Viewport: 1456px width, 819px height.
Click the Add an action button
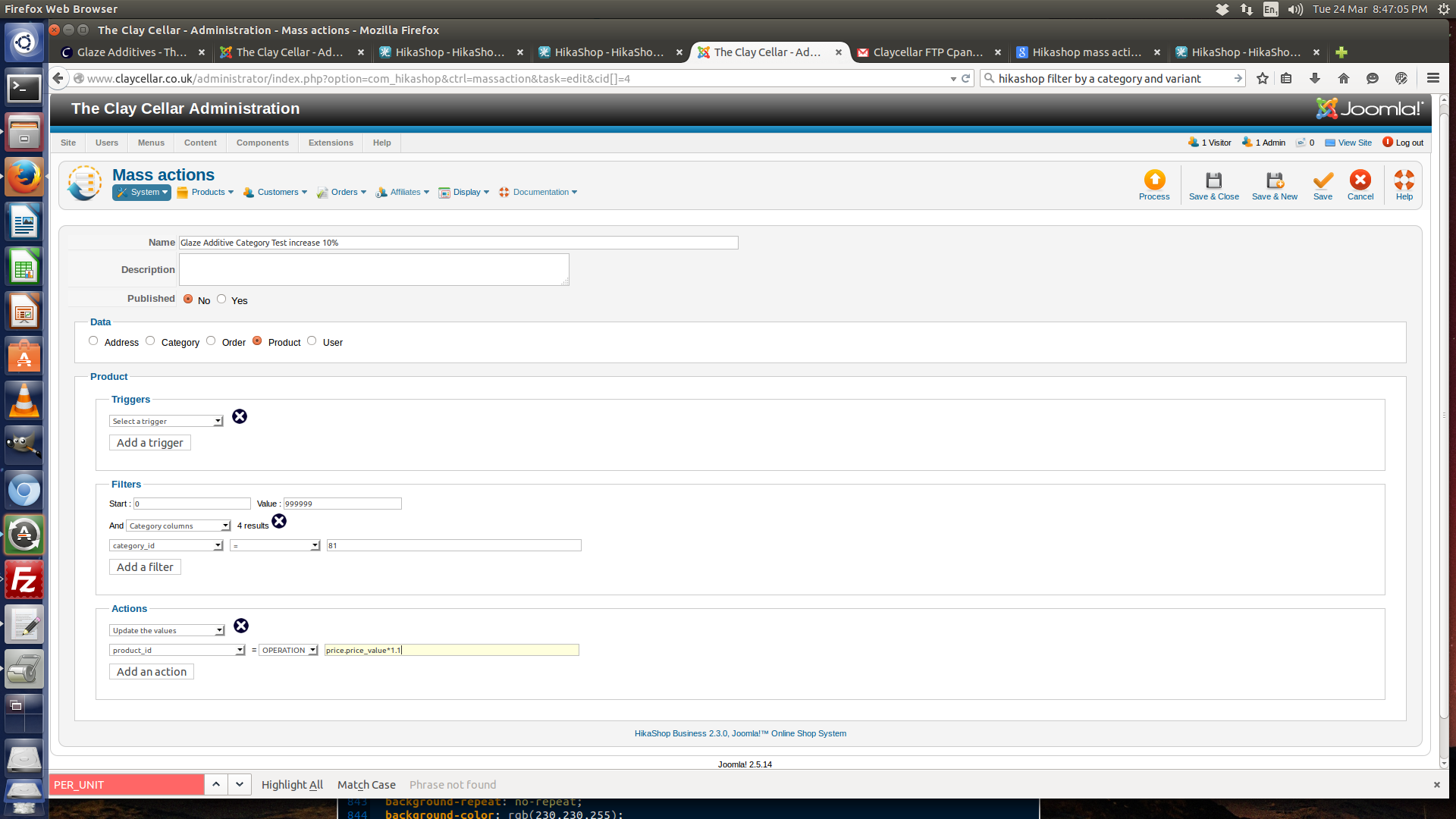click(152, 671)
